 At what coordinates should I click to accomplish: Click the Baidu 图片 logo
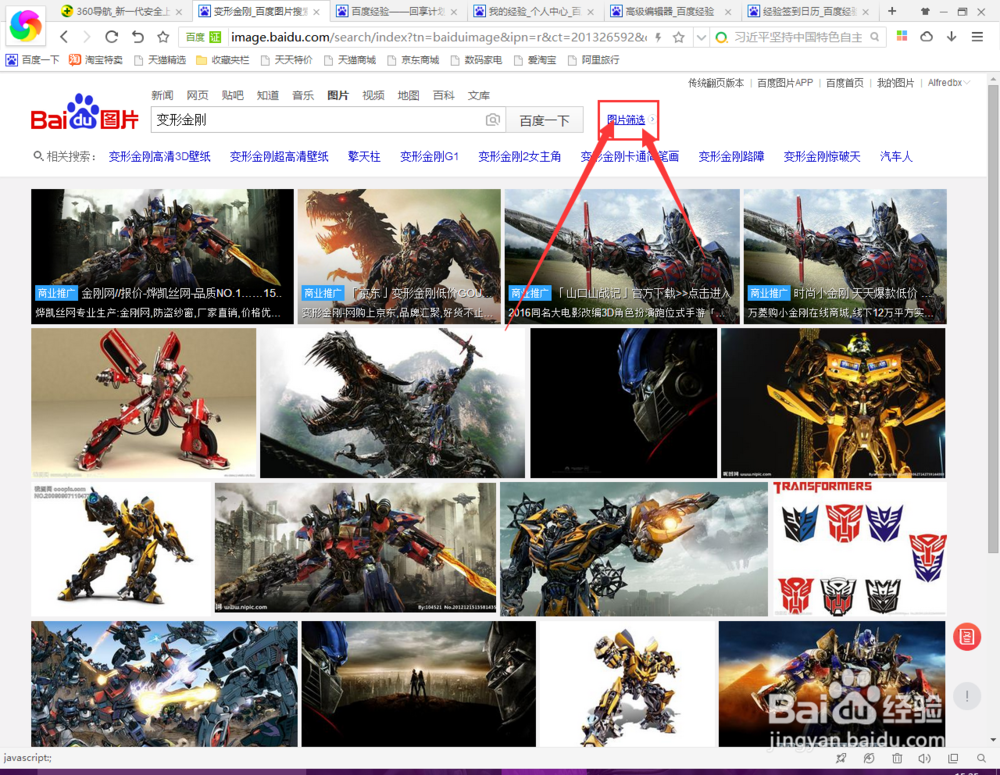[85, 114]
